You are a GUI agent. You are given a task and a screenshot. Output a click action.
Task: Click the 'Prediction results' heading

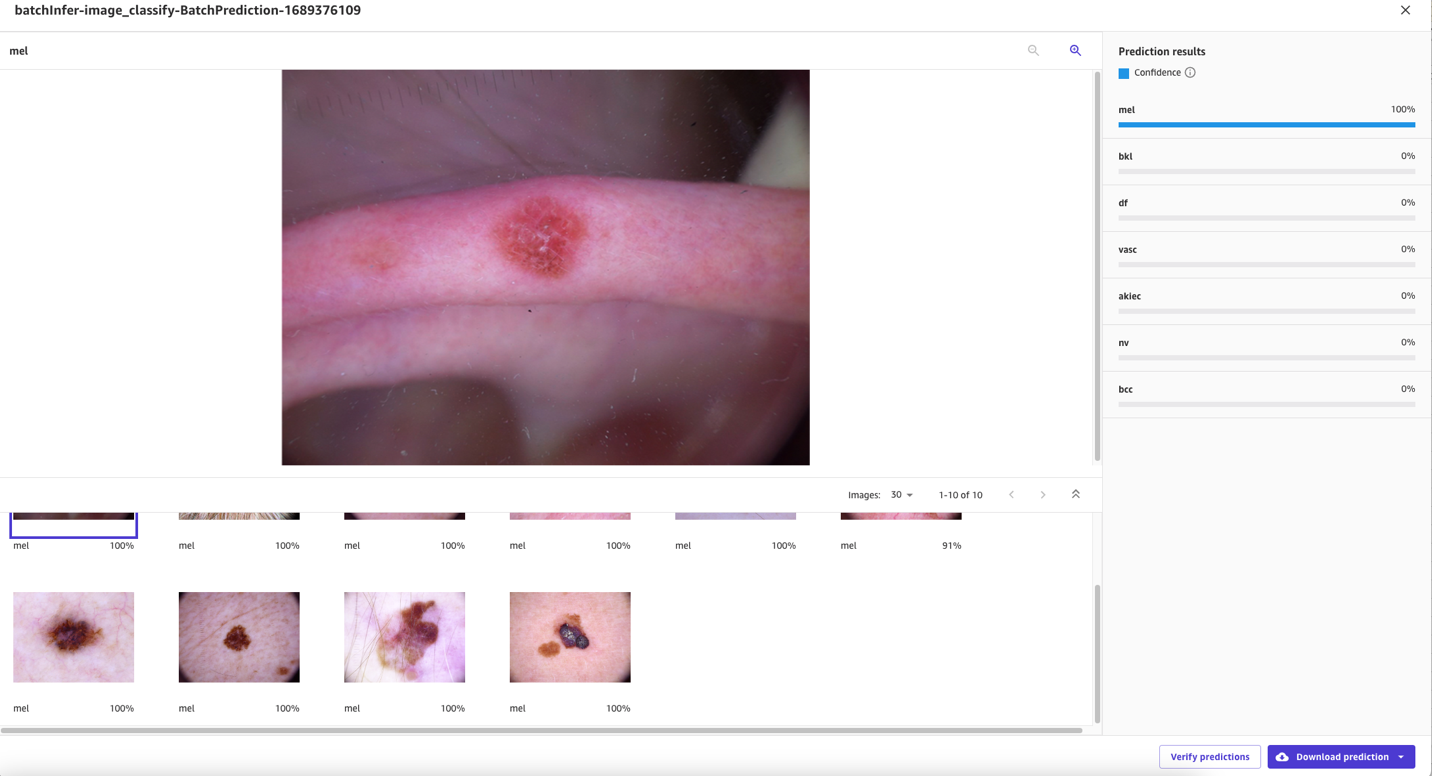click(x=1162, y=51)
